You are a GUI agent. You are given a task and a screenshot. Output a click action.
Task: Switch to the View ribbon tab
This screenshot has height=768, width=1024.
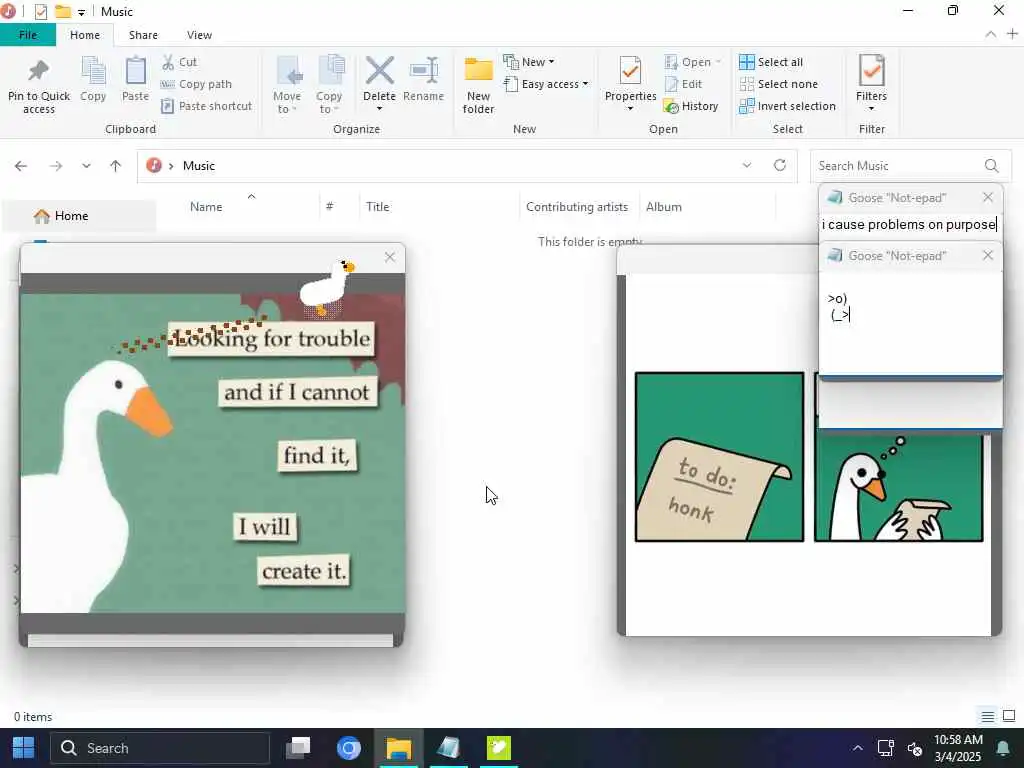pos(199,35)
